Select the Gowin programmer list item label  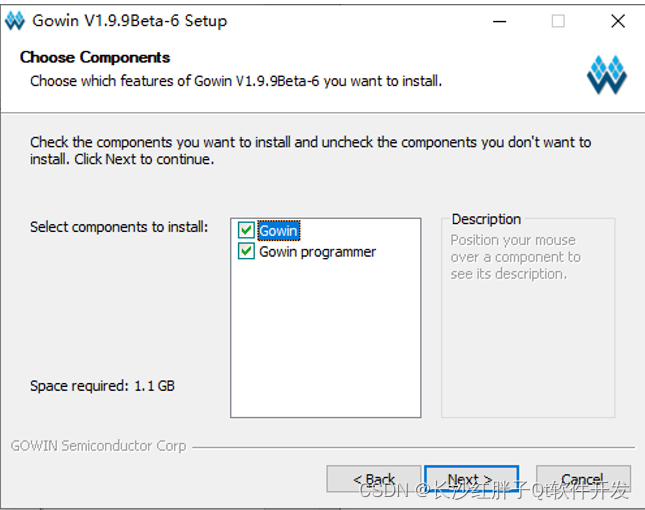317,252
